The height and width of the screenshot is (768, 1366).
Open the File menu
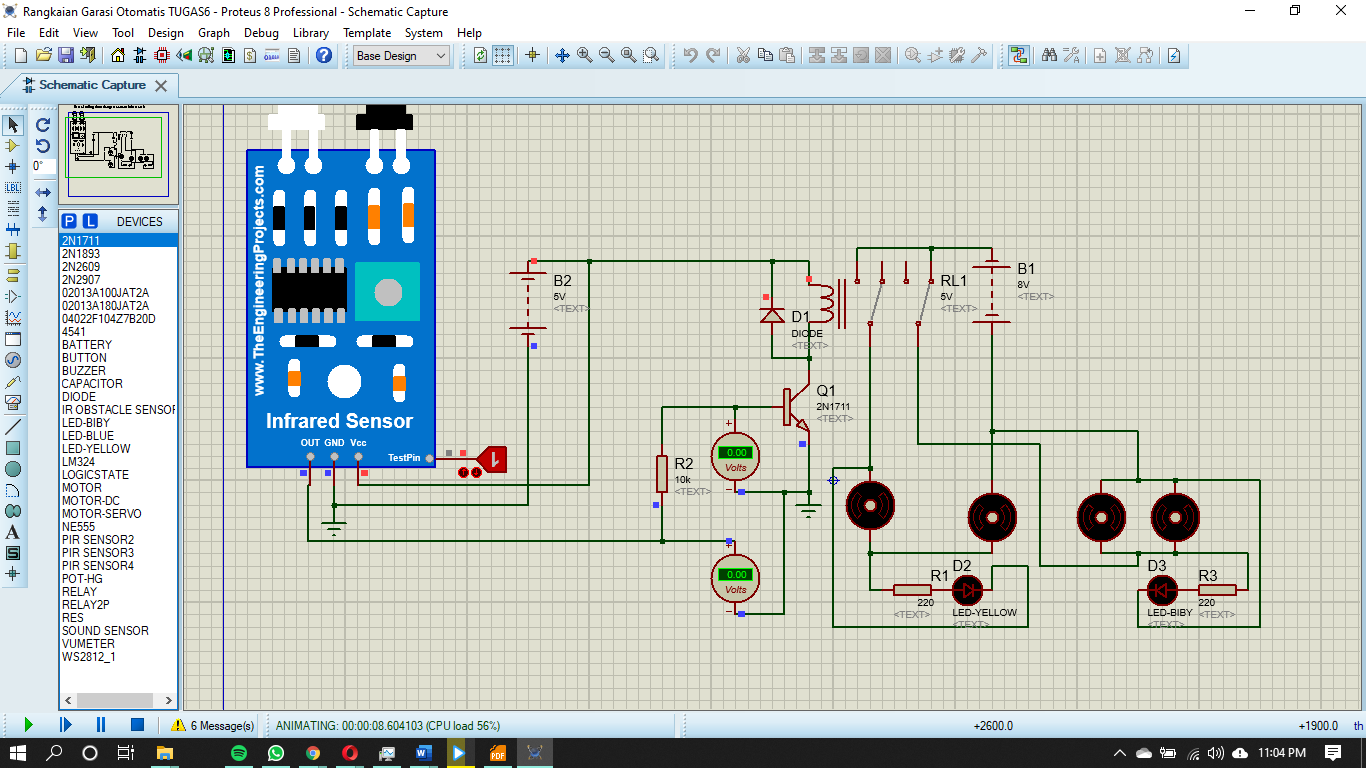[x=16, y=32]
